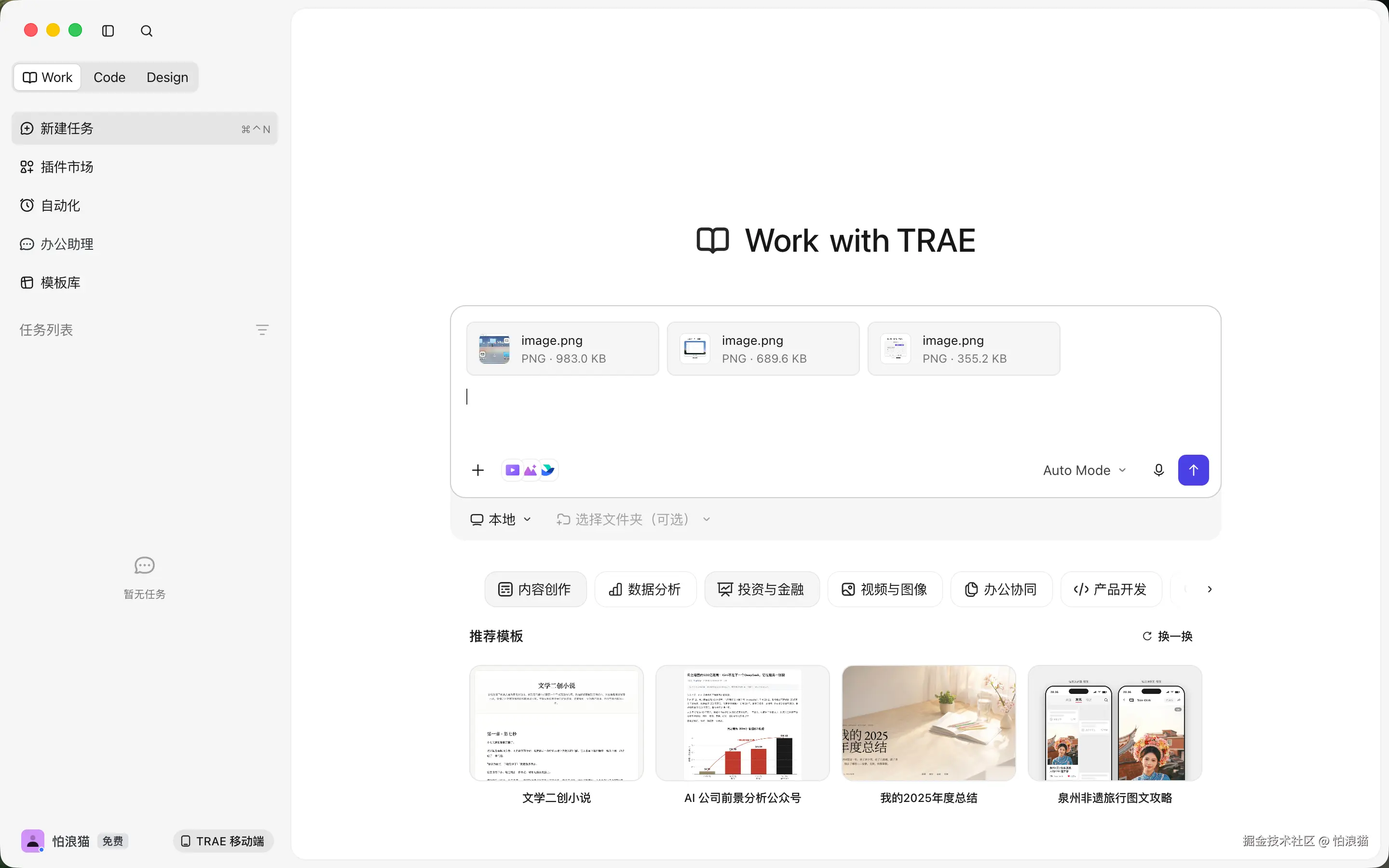Click the 怕浪猫 username label

click(71, 841)
